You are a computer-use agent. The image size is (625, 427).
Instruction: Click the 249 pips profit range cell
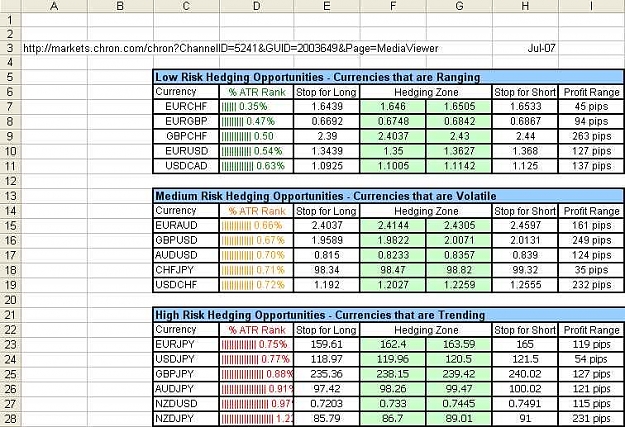(592, 240)
